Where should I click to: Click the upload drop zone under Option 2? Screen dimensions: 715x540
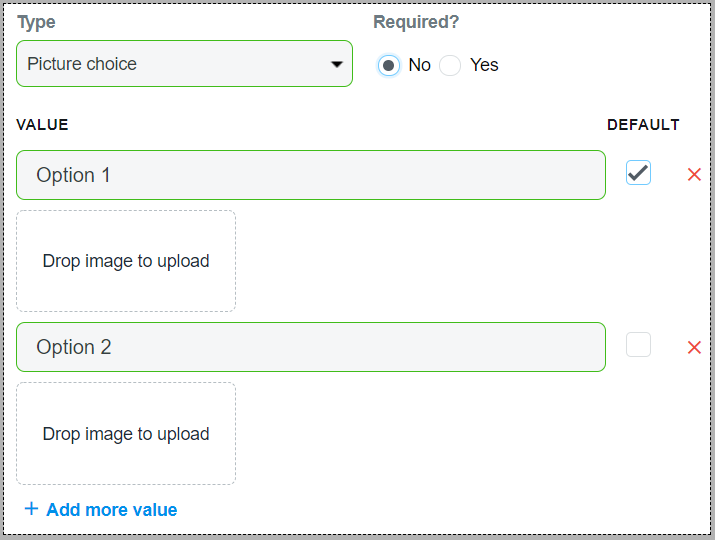click(126, 434)
